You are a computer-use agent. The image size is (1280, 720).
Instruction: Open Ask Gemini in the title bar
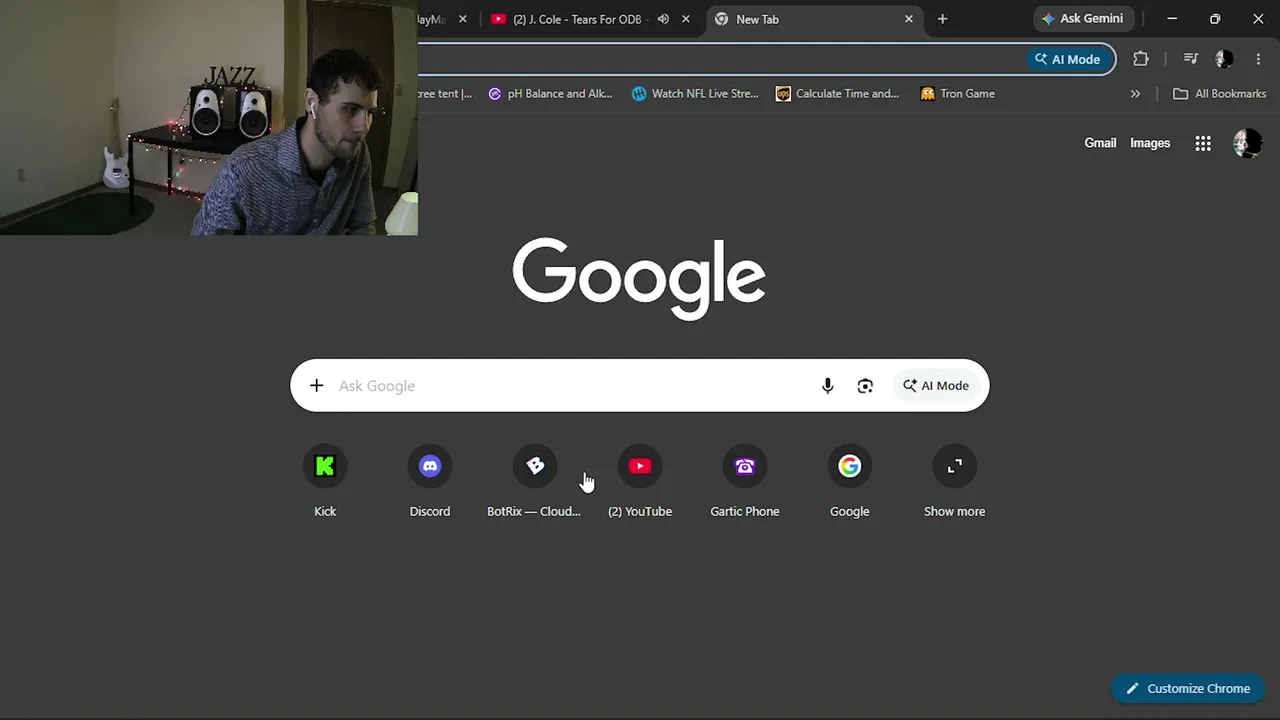pyautogui.click(x=1083, y=19)
